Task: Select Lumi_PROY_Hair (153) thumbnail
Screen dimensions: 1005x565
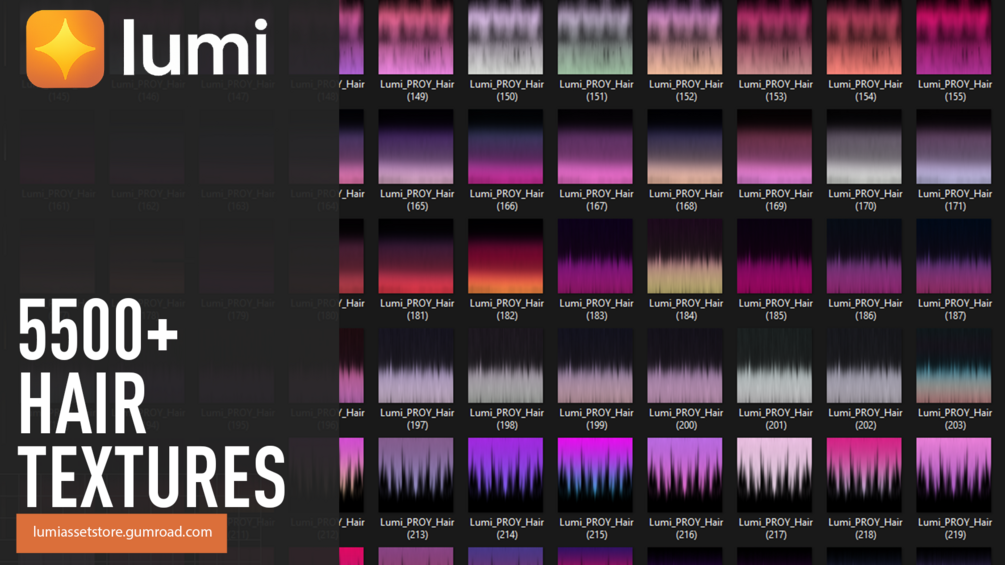Action: tap(775, 37)
